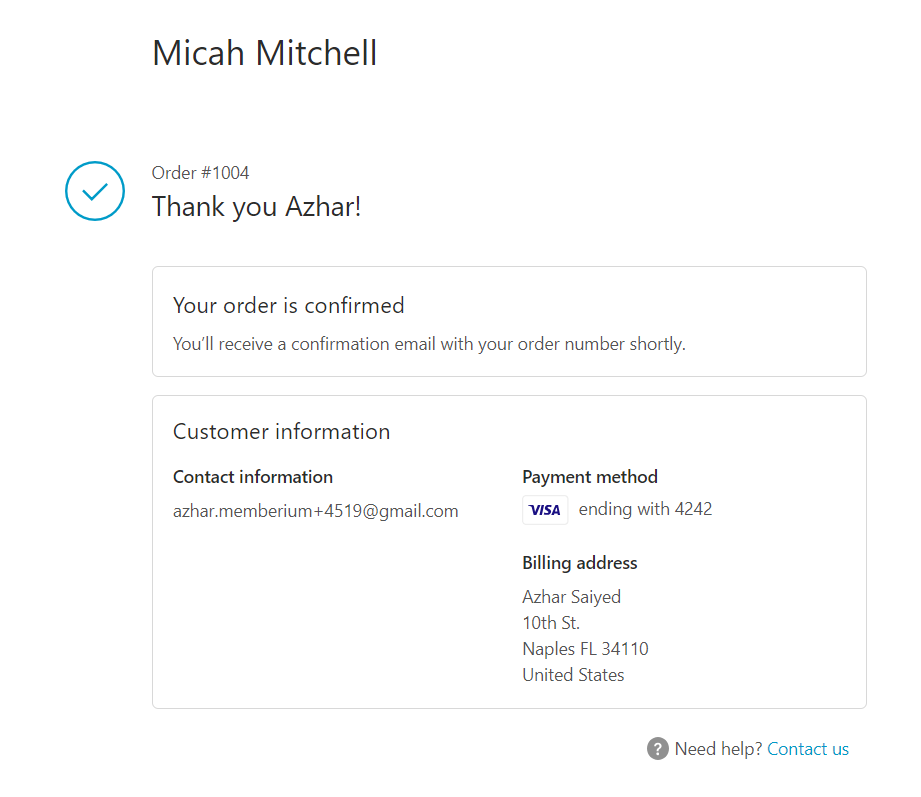Image resolution: width=921 pixels, height=797 pixels.
Task: Click the Need help? text
Action: point(718,749)
